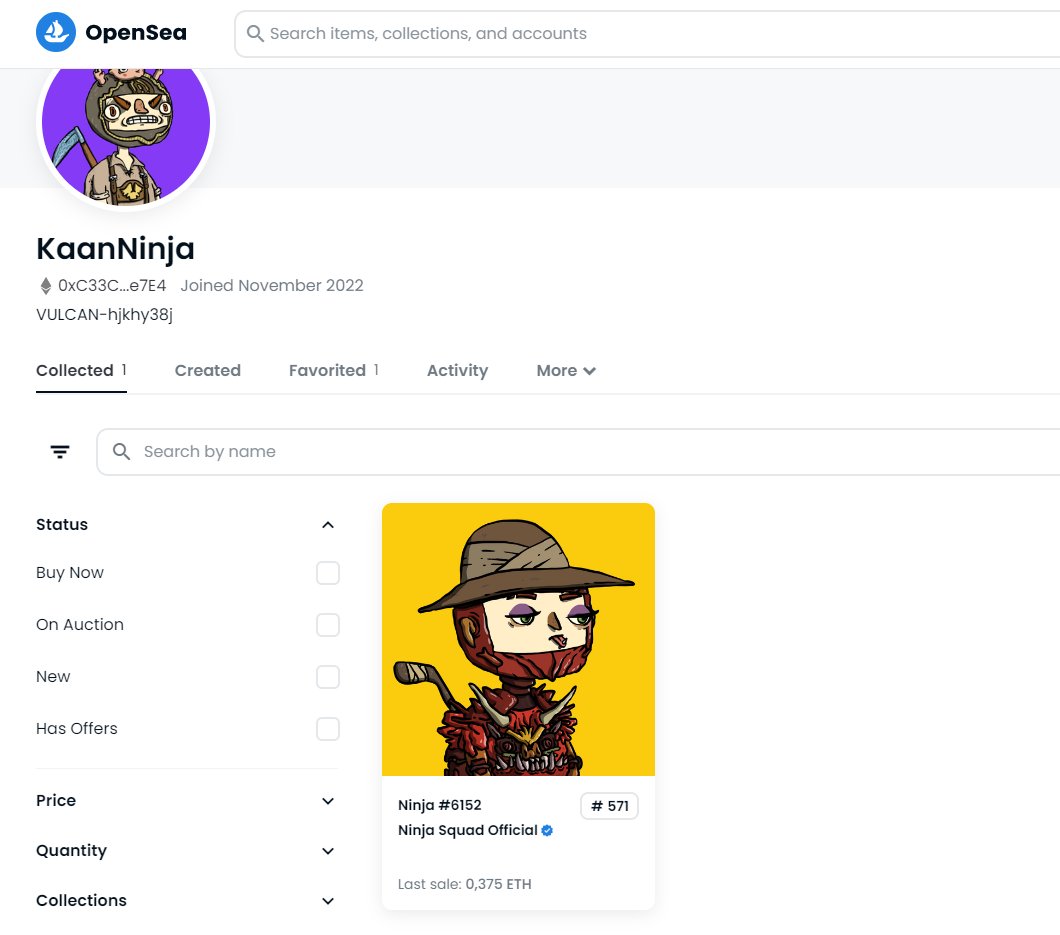Click the verified badge next to Ninja Squad Official
1060x935 pixels.
coord(545,830)
